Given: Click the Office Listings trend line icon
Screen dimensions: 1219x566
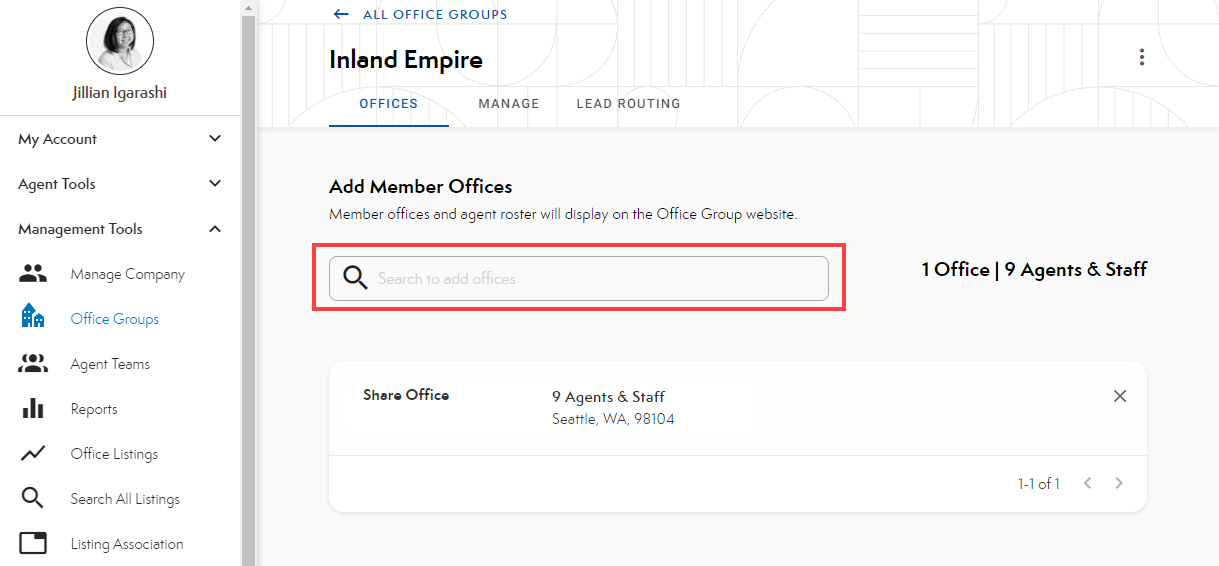Looking at the screenshot, I should (33, 454).
